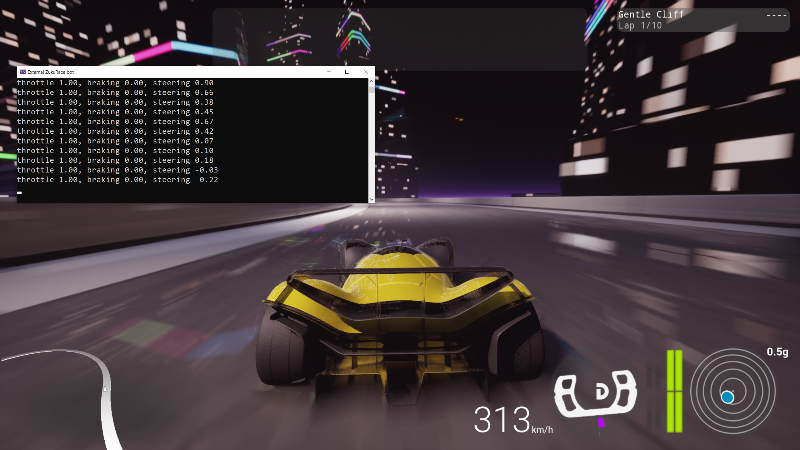Click the console window's title bar icon
The height and width of the screenshot is (450, 800).
22,72
